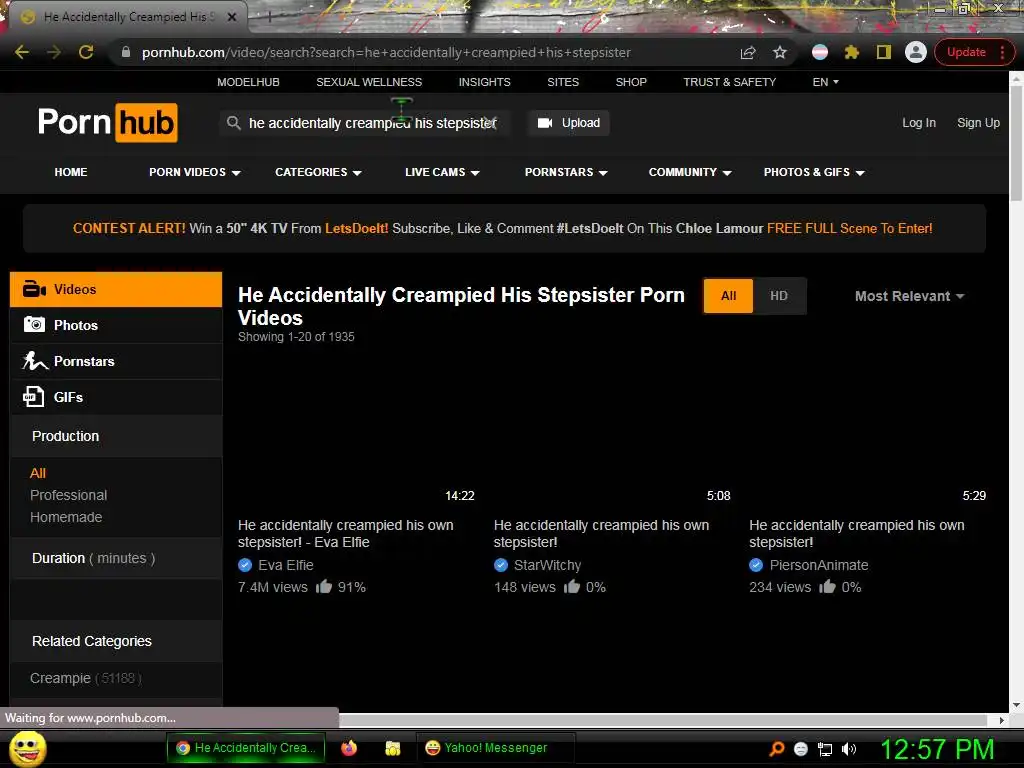
Task: Open the share page icon in address bar
Action: 748,52
